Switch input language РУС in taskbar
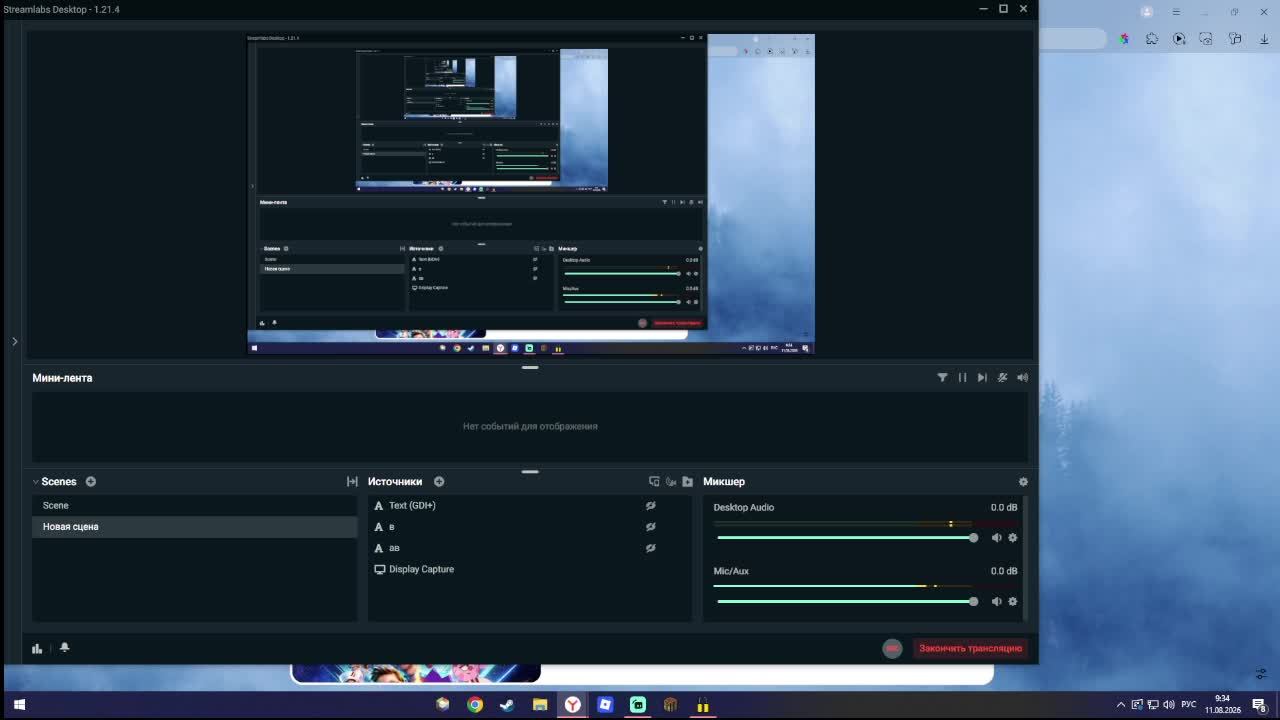The height and width of the screenshot is (720, 1280). click(x=1188, y=705)
